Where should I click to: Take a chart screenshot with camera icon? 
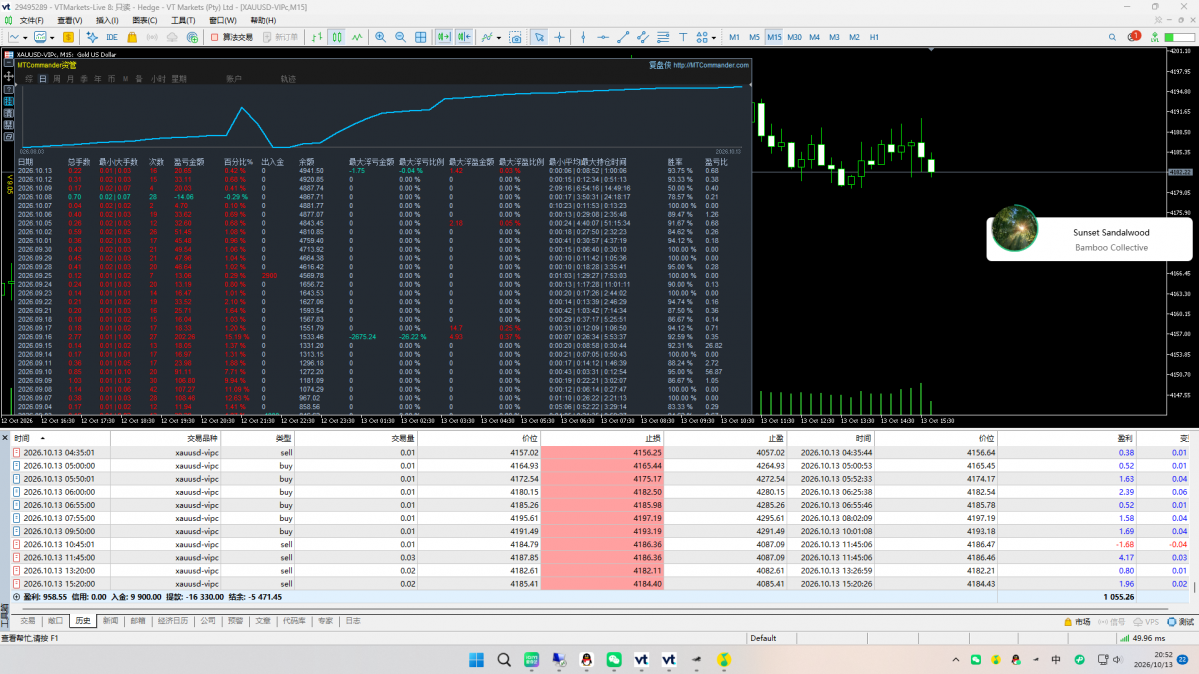[x=516, y=37]
